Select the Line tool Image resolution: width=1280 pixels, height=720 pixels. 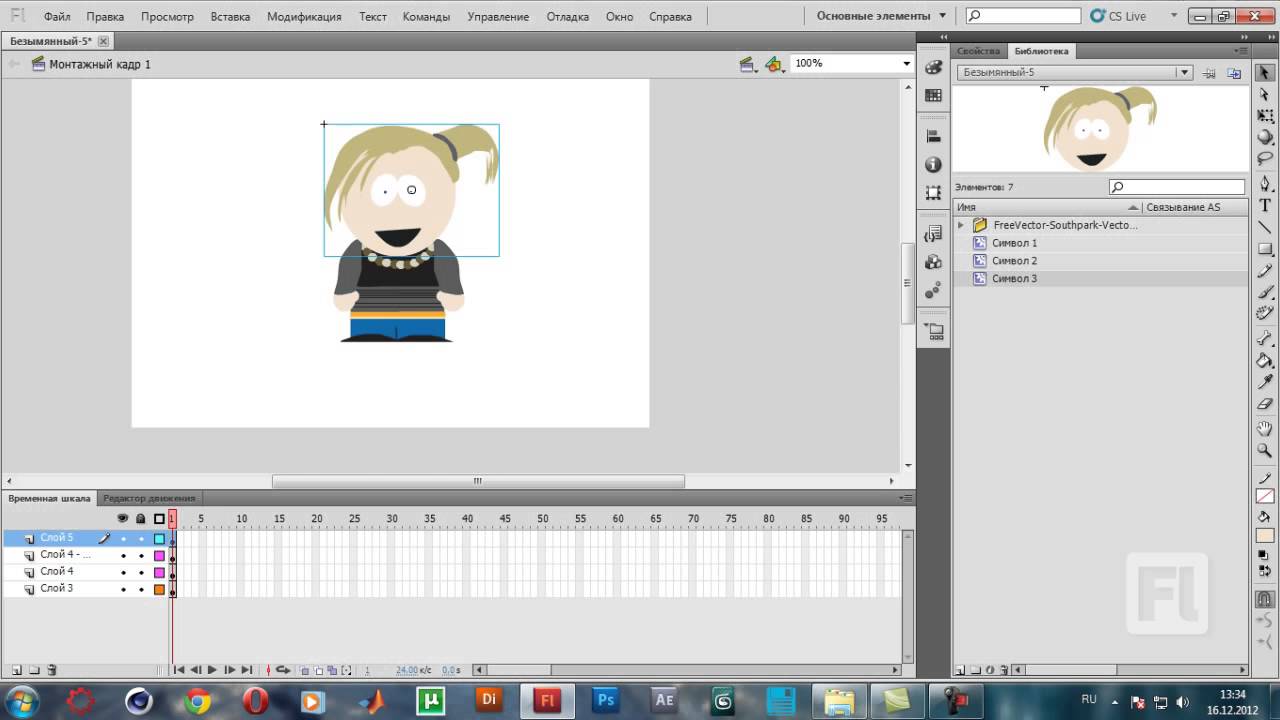pyautogui.click(x=1264, y=227)
